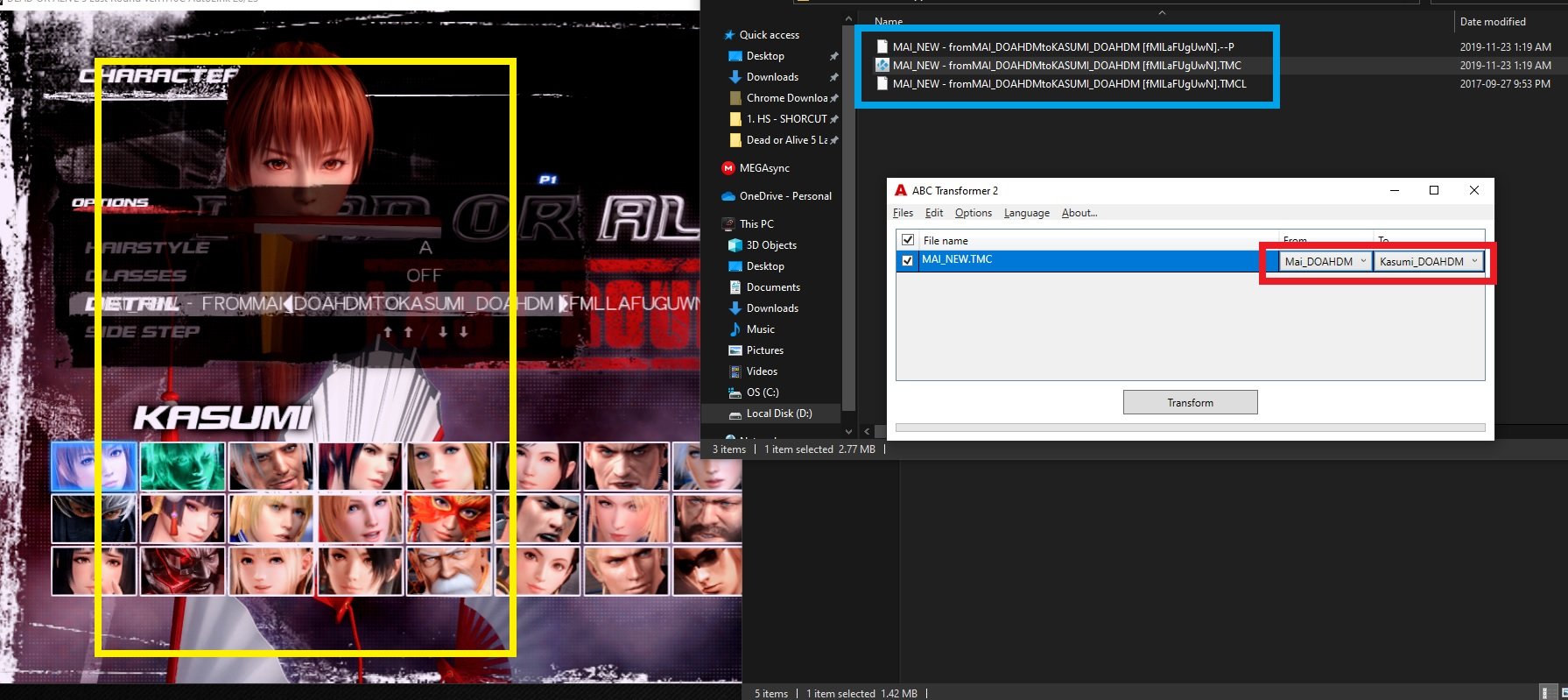The height and width of the screenshot is (700, 1568).
Task: Click the Dead or Alive 5 folder icon
Action: point(735,140)
